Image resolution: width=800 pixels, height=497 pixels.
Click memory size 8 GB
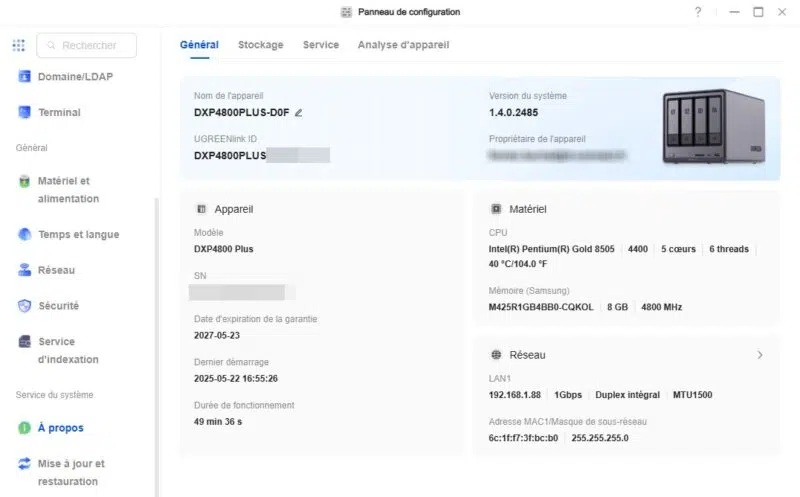(617, 307)
